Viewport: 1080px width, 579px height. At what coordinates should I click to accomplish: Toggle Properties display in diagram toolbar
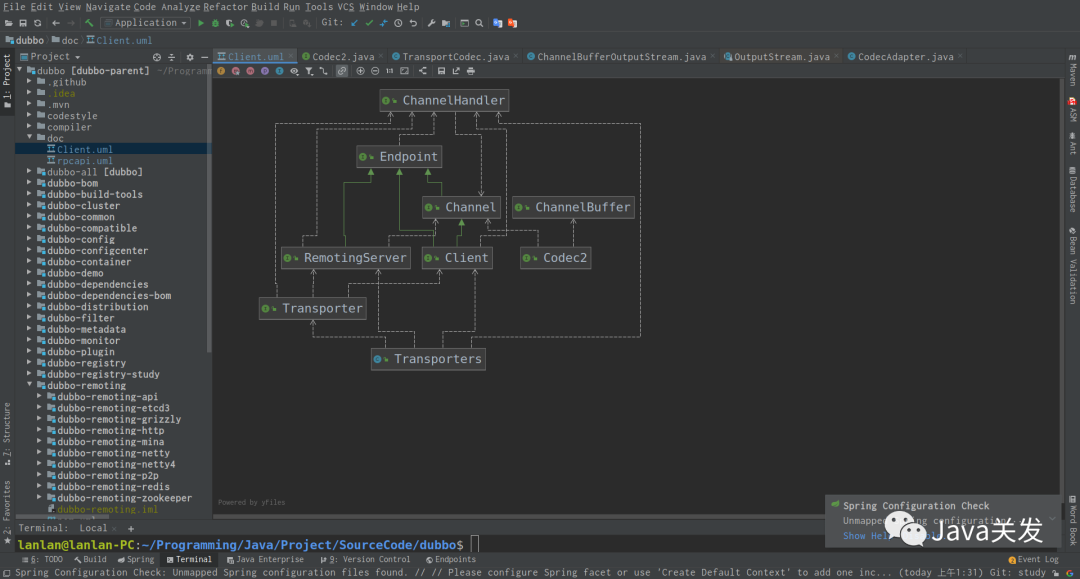(264, 71)
